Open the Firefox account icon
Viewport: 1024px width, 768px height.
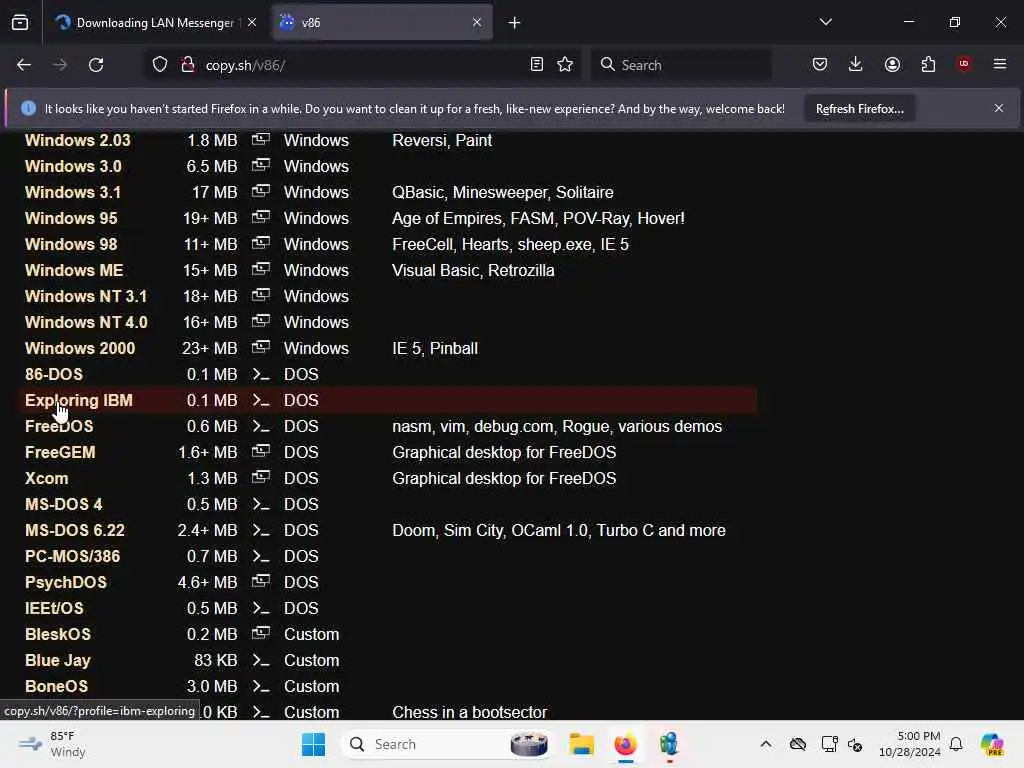click(x=892, y=65)
